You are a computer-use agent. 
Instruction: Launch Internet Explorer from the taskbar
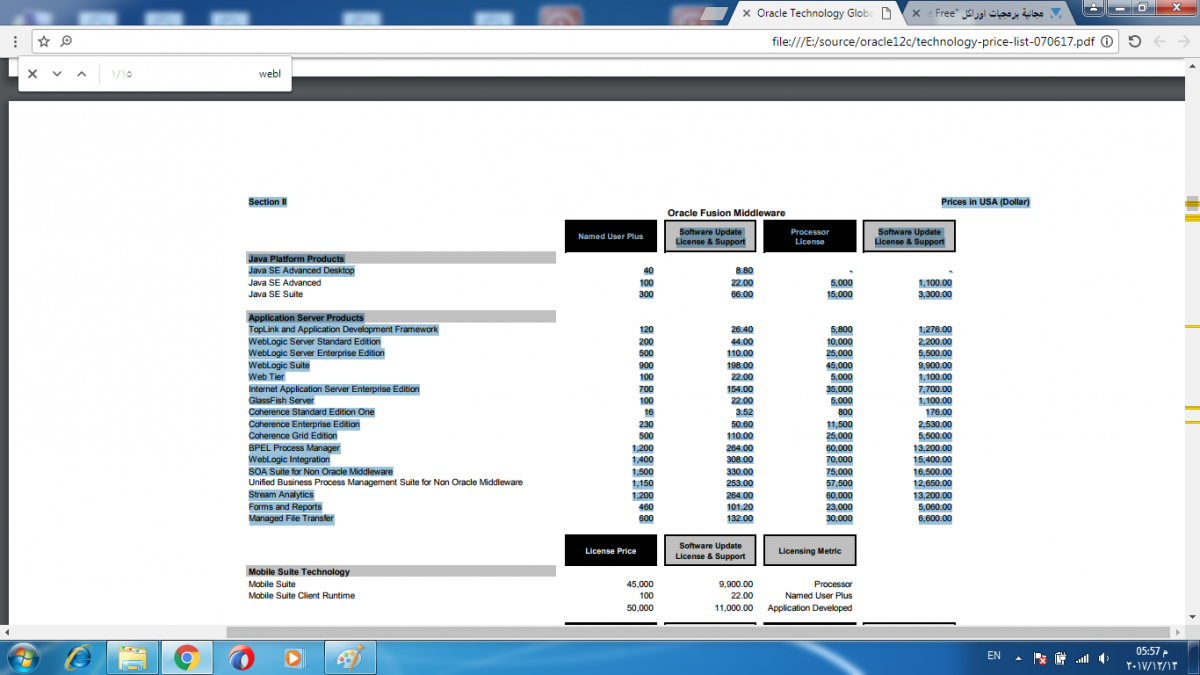tap(78, 657)
